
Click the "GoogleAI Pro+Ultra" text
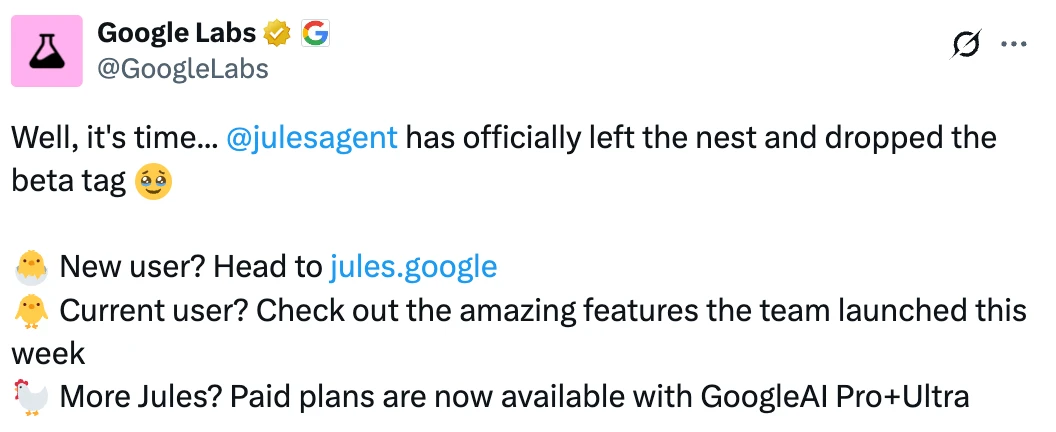point(836,396)
